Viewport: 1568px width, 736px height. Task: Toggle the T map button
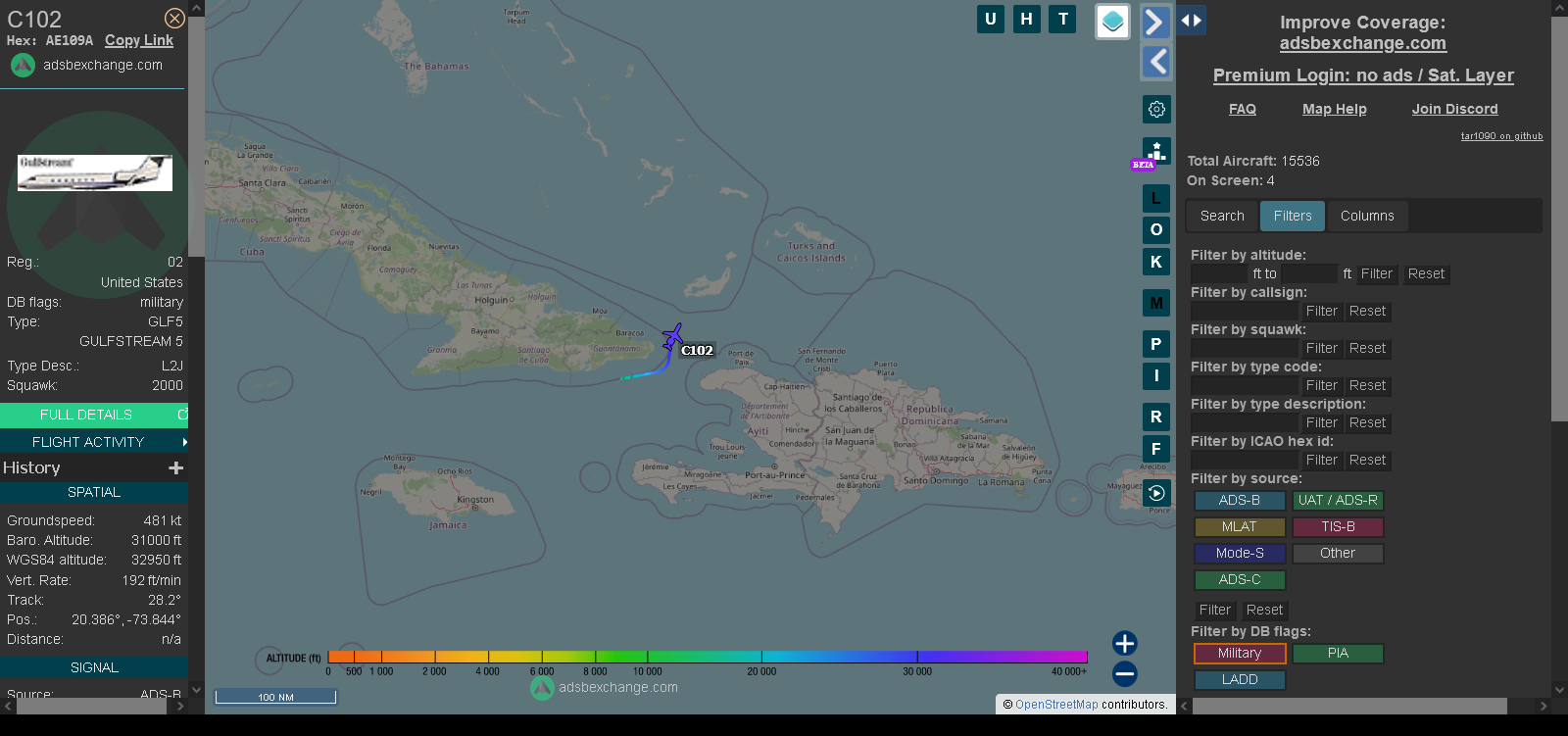click(x=1063, y=19)
